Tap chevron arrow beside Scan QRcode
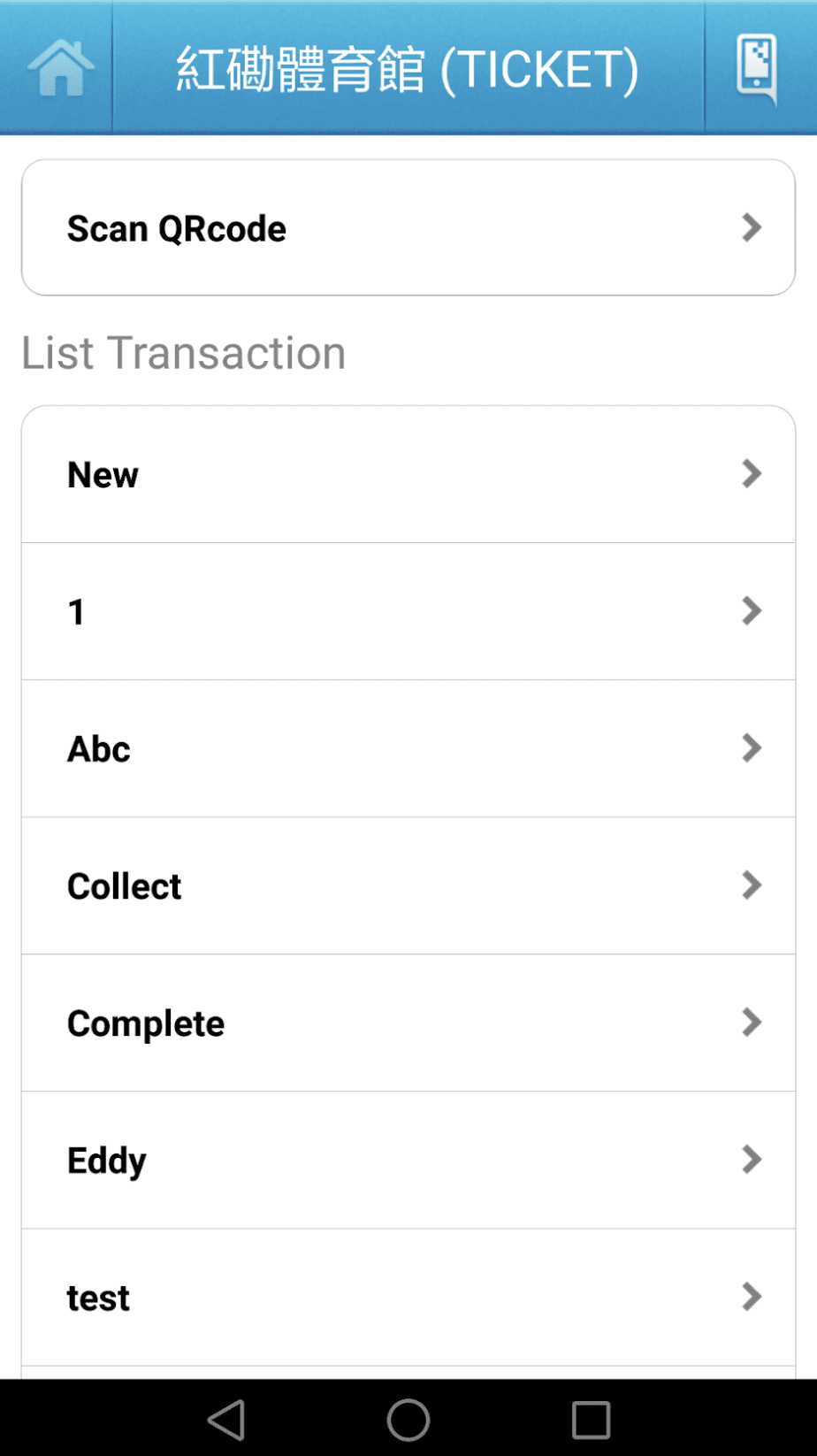 (752, 227)
